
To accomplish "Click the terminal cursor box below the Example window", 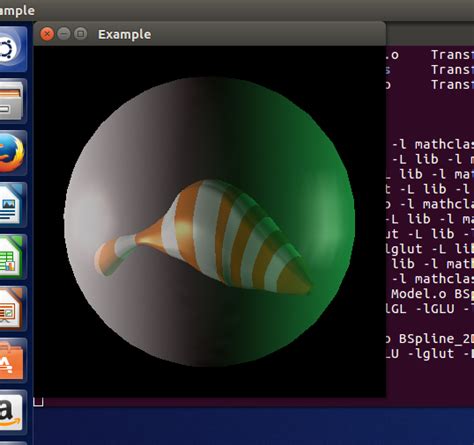I will coord(38,402).
